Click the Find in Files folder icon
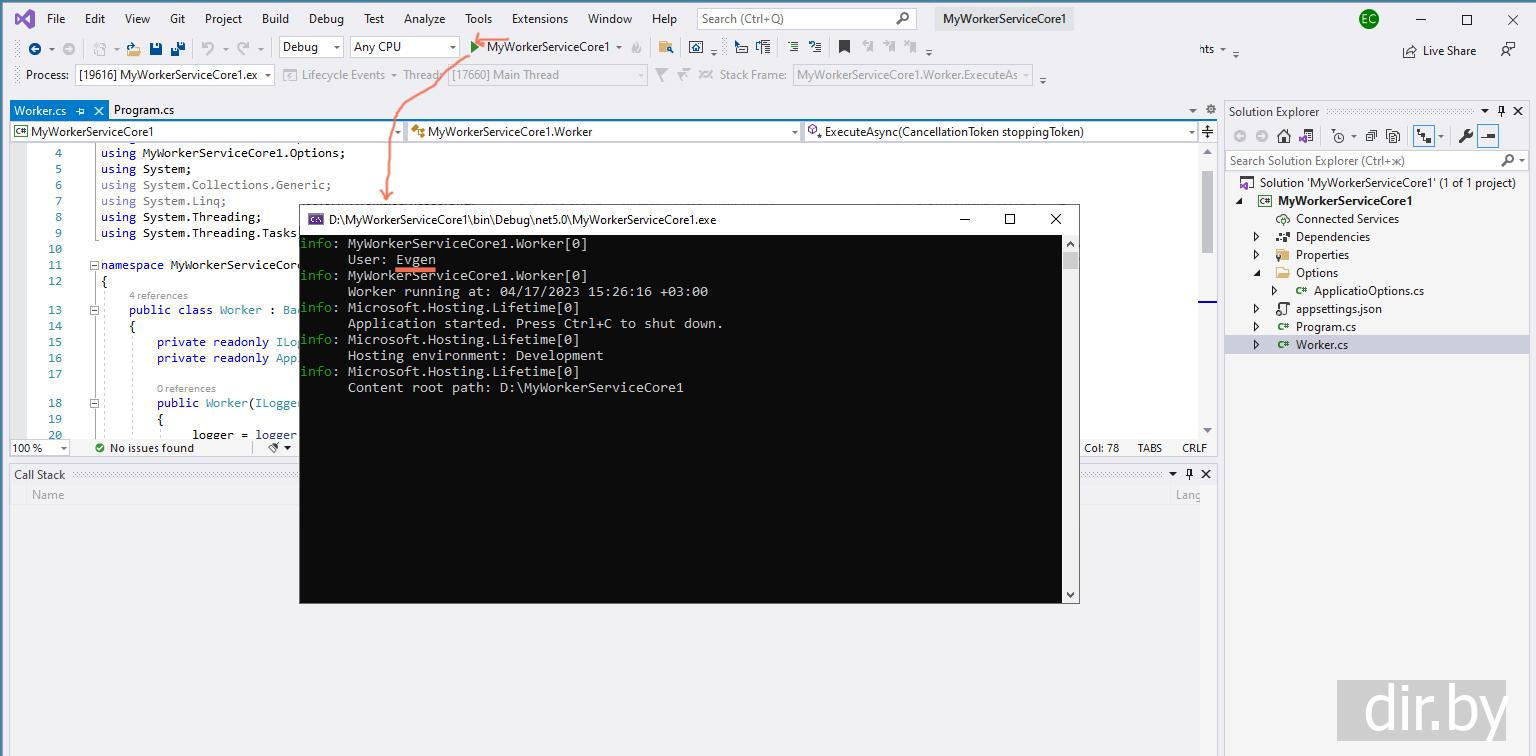The image size is (1536, 756). point(666,47)
